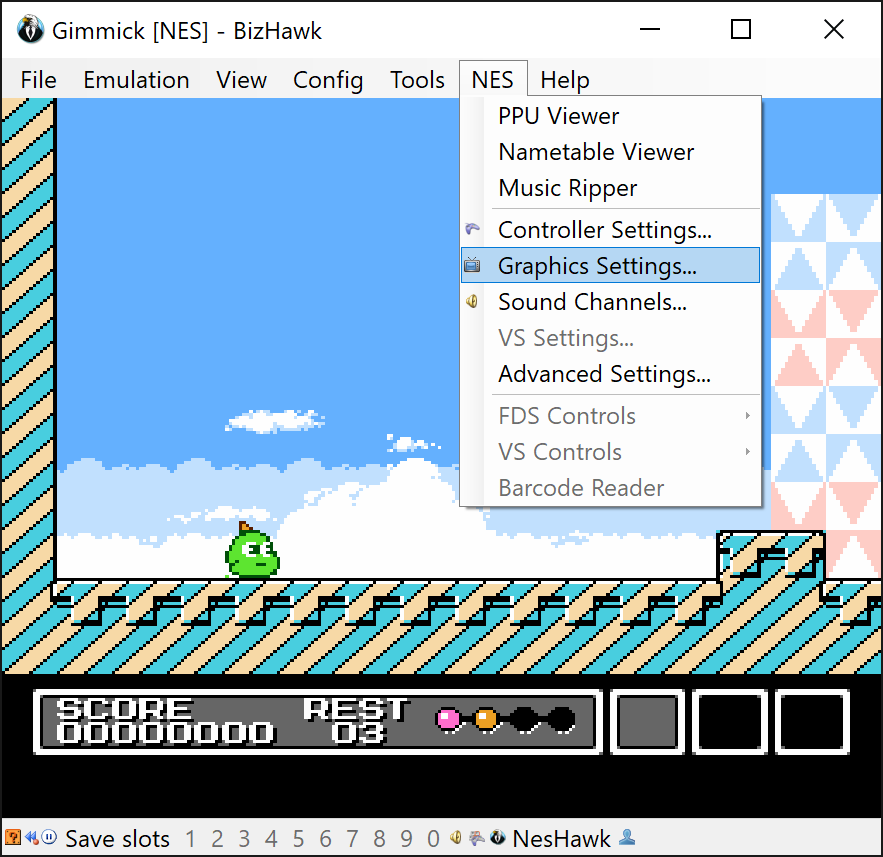The width and height of the screenshot is (883, 857).
Task: Expand the VS Controls submenu
Action: coord(610,452)
